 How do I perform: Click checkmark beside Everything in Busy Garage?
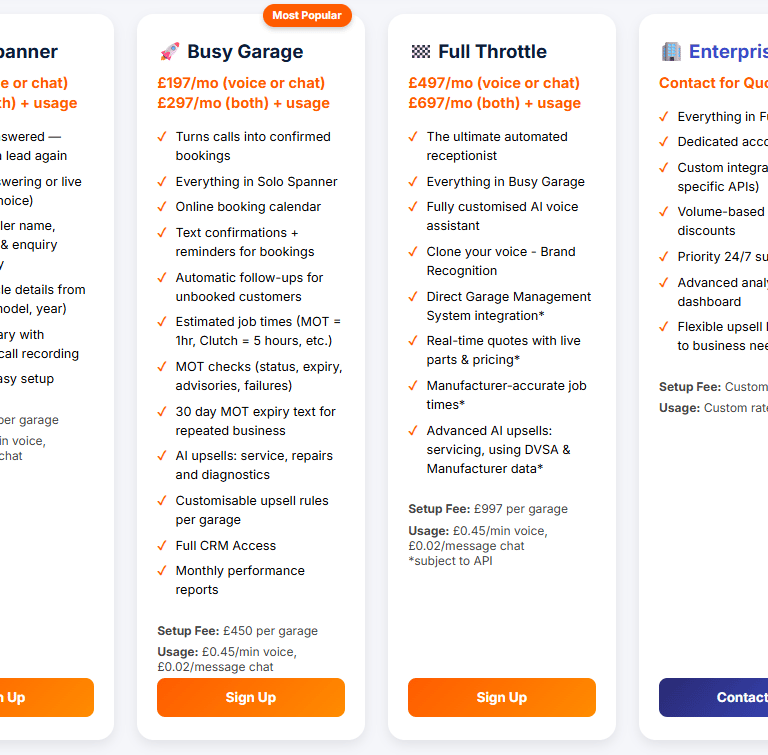(413, 182)
